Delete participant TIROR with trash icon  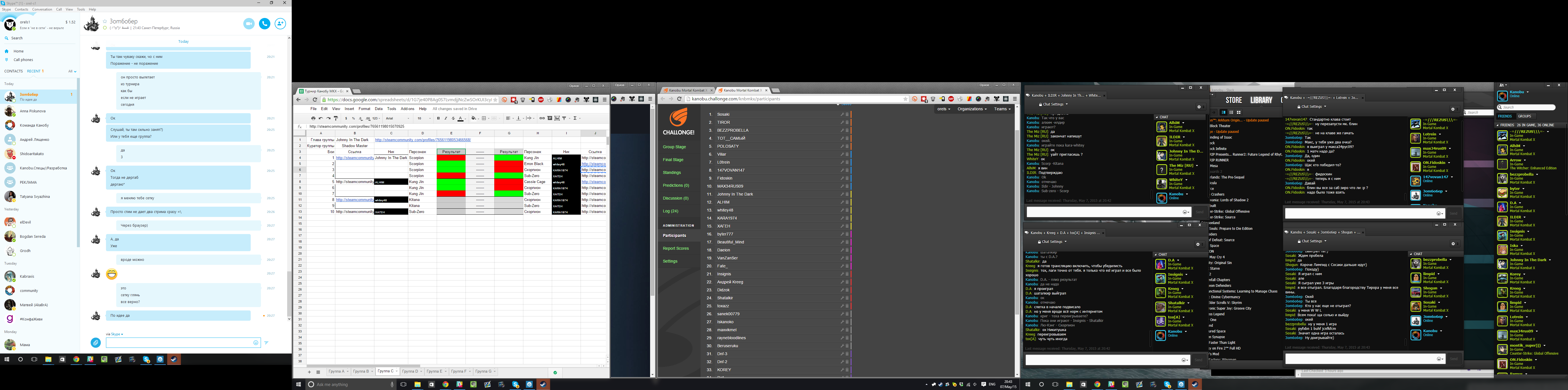[847, 122]
